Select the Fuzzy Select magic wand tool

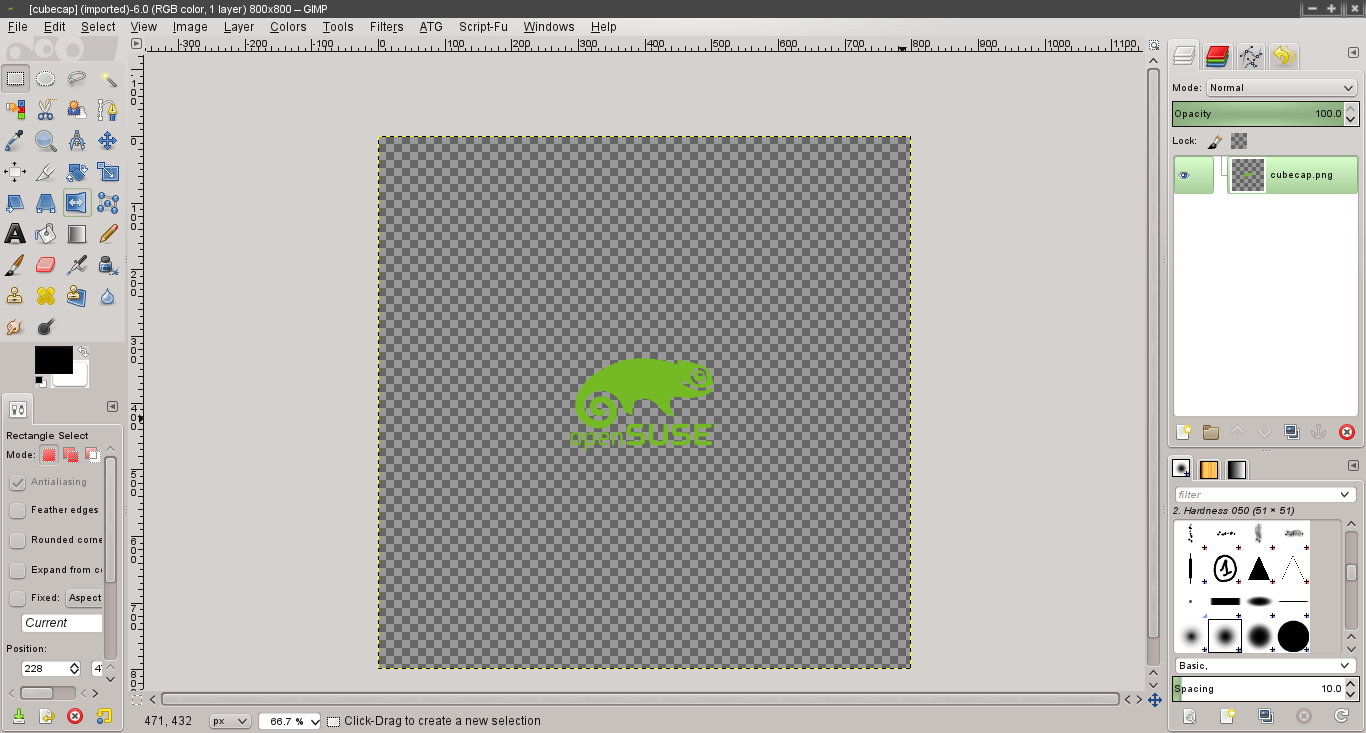point(108,79)
